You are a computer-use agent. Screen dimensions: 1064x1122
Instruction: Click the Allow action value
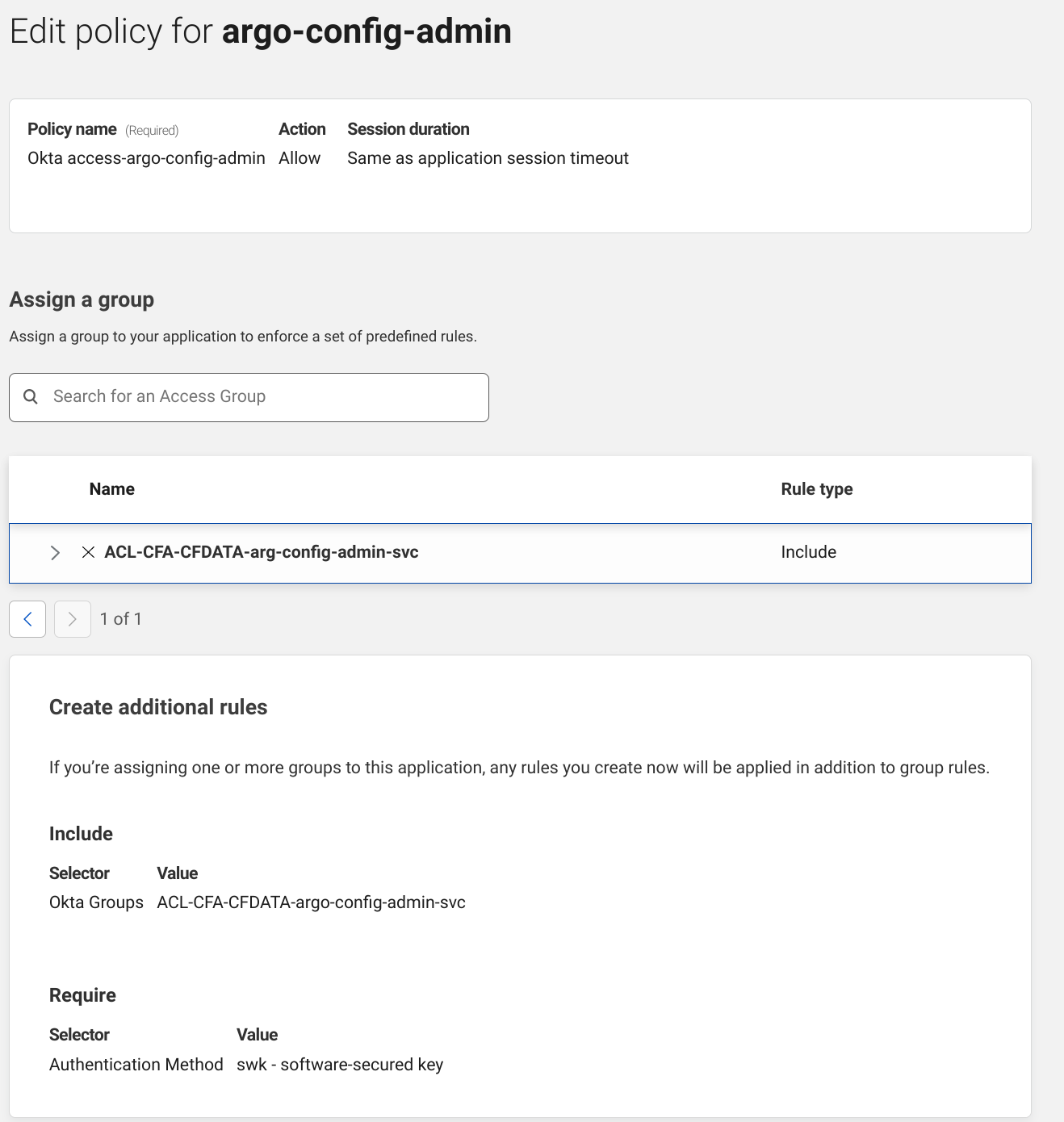coord(300,158)
